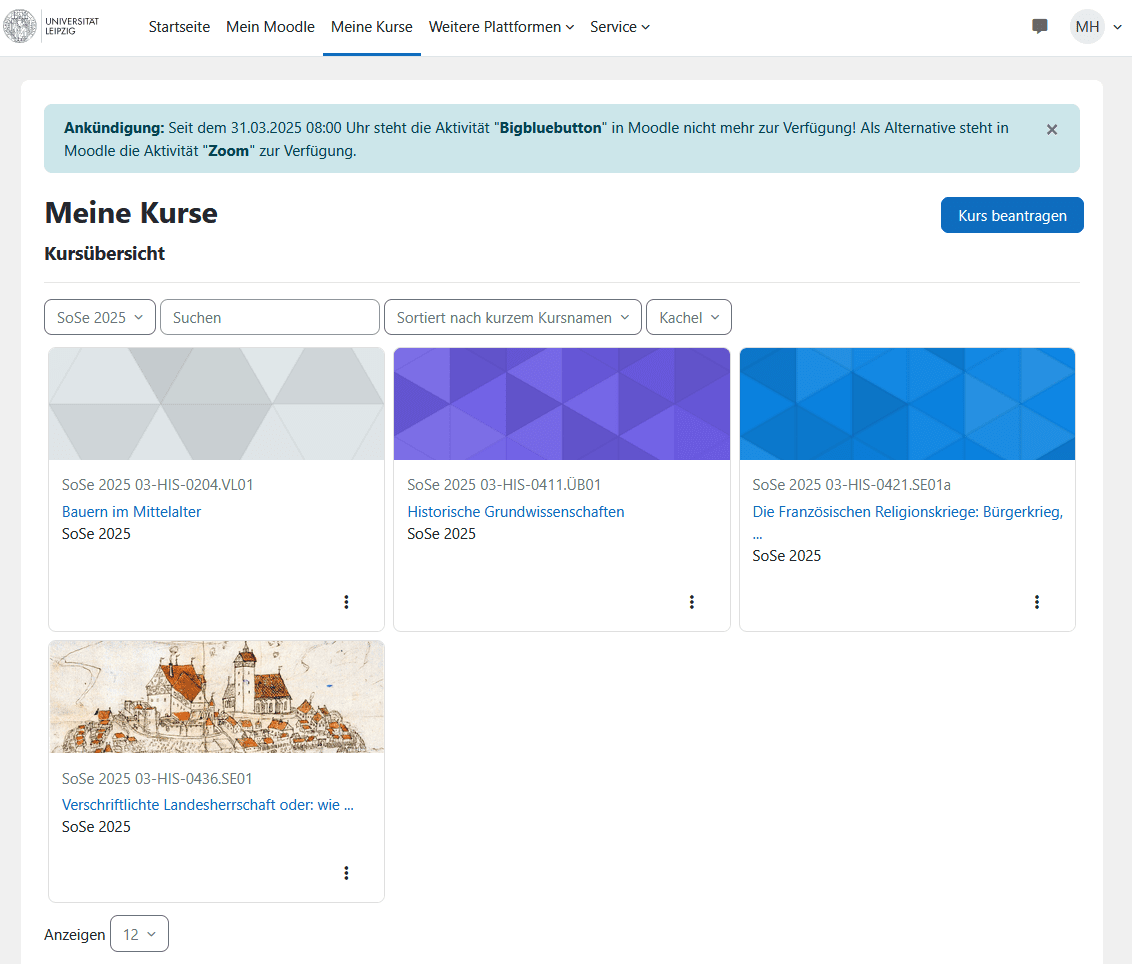Switch to Mein Moodle
This screenshot has width=1132, height=964.
coord(270,27)
